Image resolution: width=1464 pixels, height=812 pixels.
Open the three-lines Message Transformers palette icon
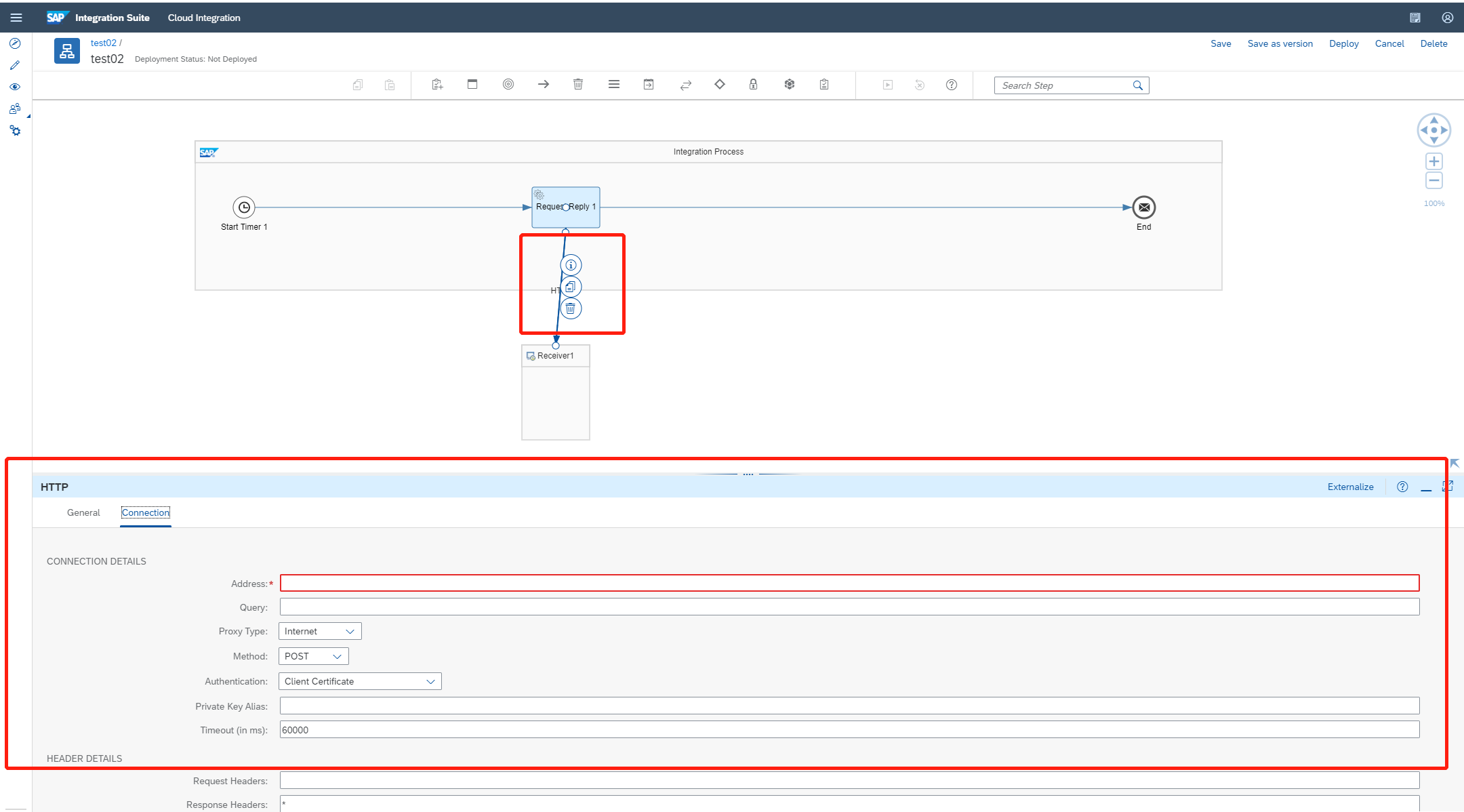tap(614, 84)
